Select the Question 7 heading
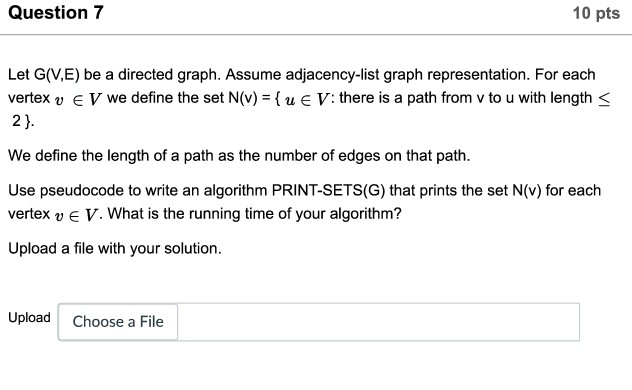Image resolution: width=632 pixels, height=390 pixels. click(56, 12)
